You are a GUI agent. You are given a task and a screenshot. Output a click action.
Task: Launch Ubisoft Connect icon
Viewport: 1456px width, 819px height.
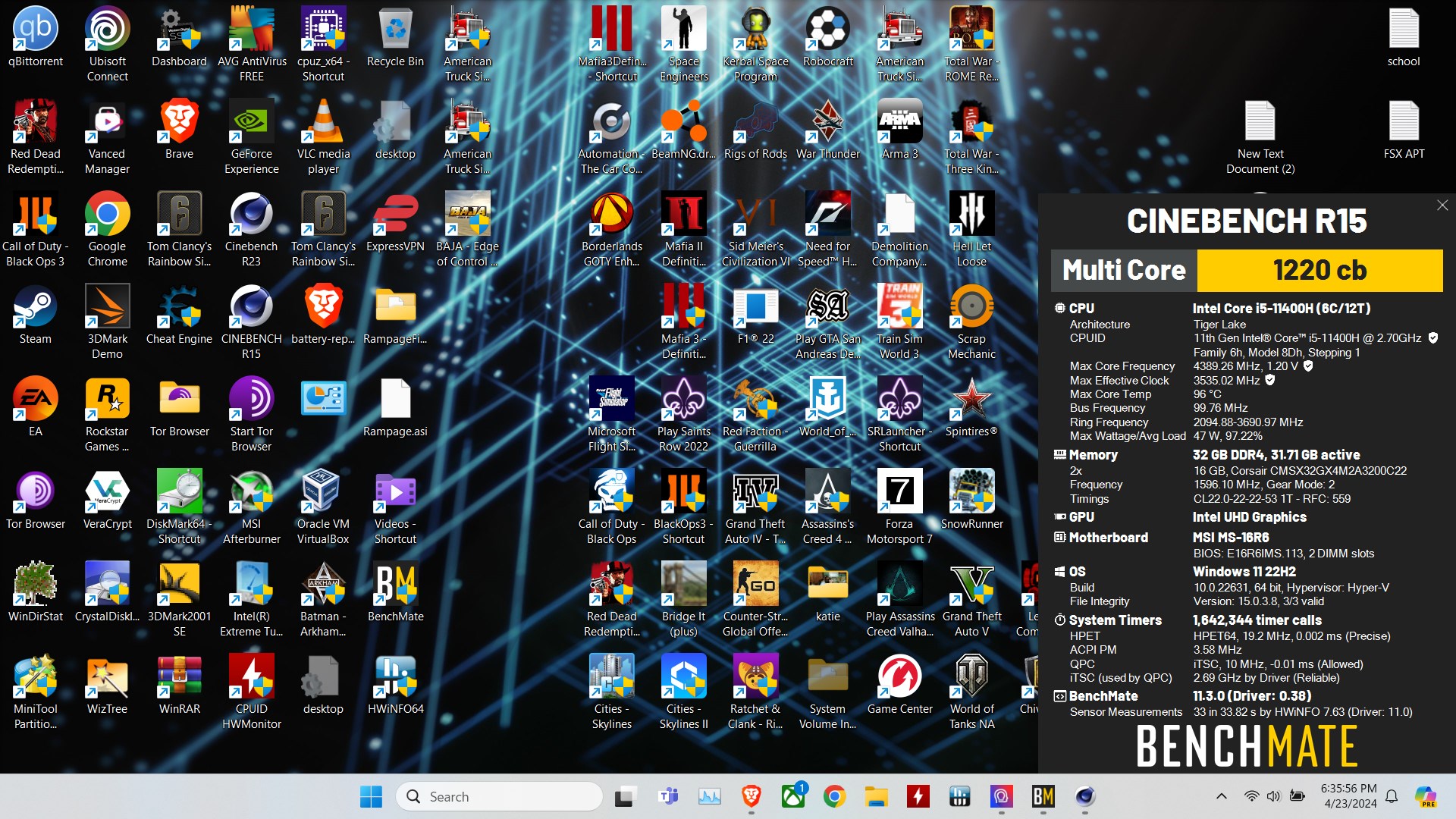click(x=107, y=44)
